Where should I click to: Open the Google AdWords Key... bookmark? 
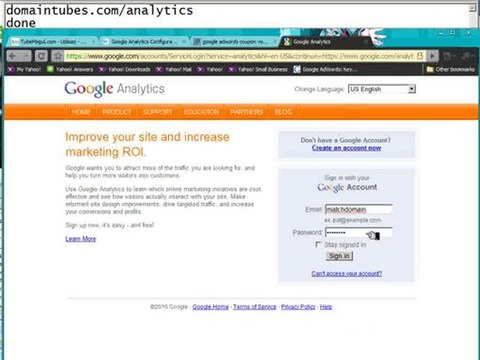tap(326, 69)
